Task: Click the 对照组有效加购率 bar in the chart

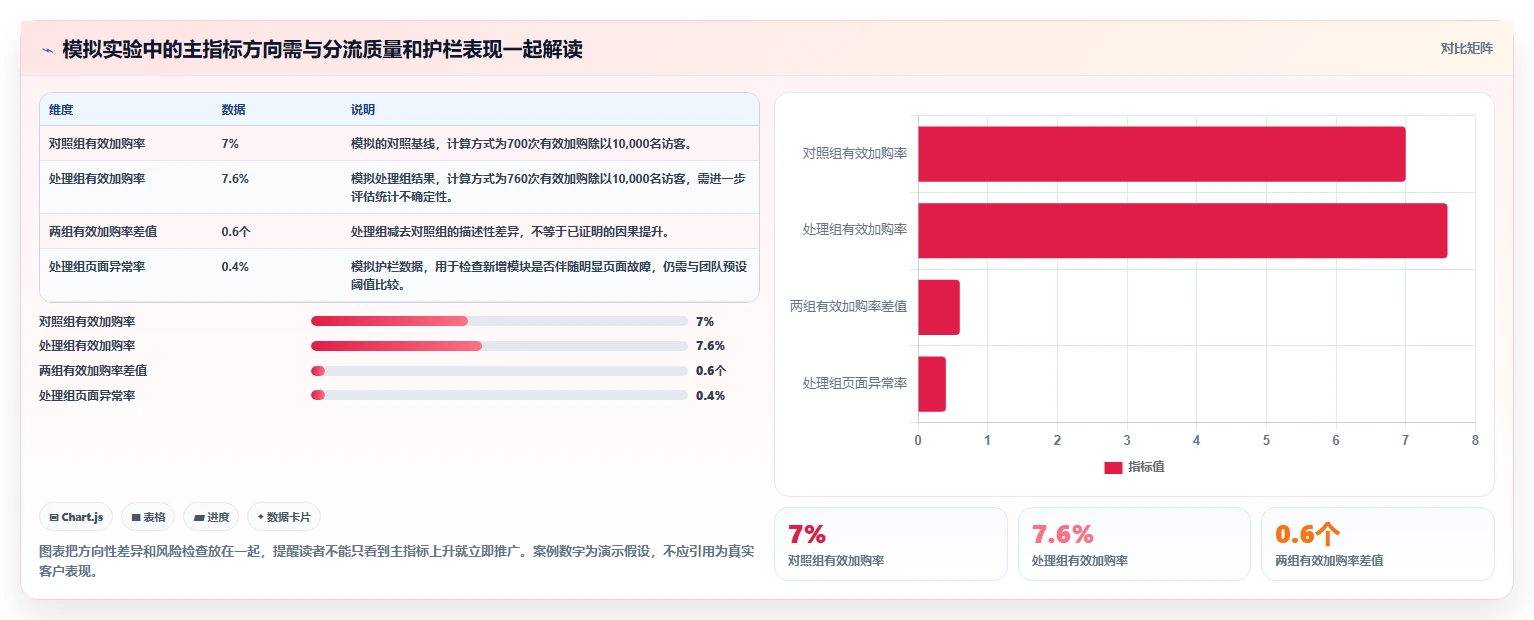Action: tap(1161, 154)
